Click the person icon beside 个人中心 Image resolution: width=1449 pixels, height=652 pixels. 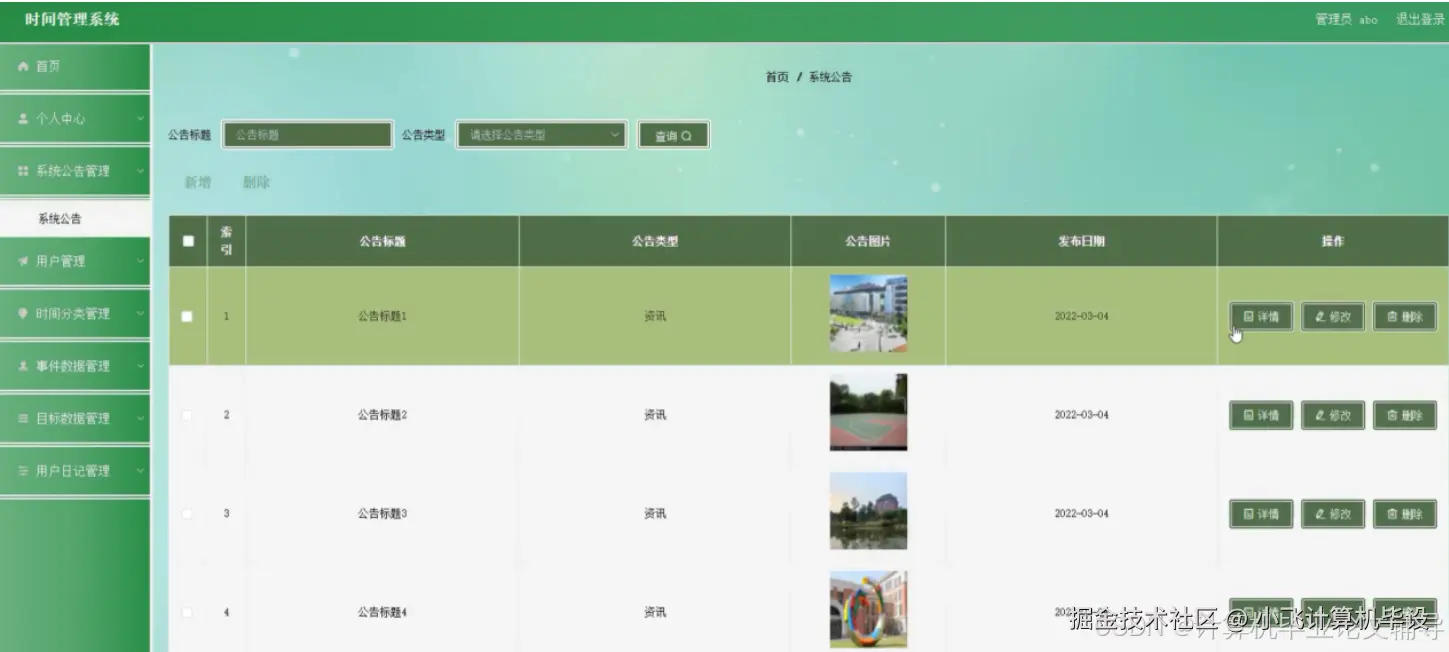24,119
